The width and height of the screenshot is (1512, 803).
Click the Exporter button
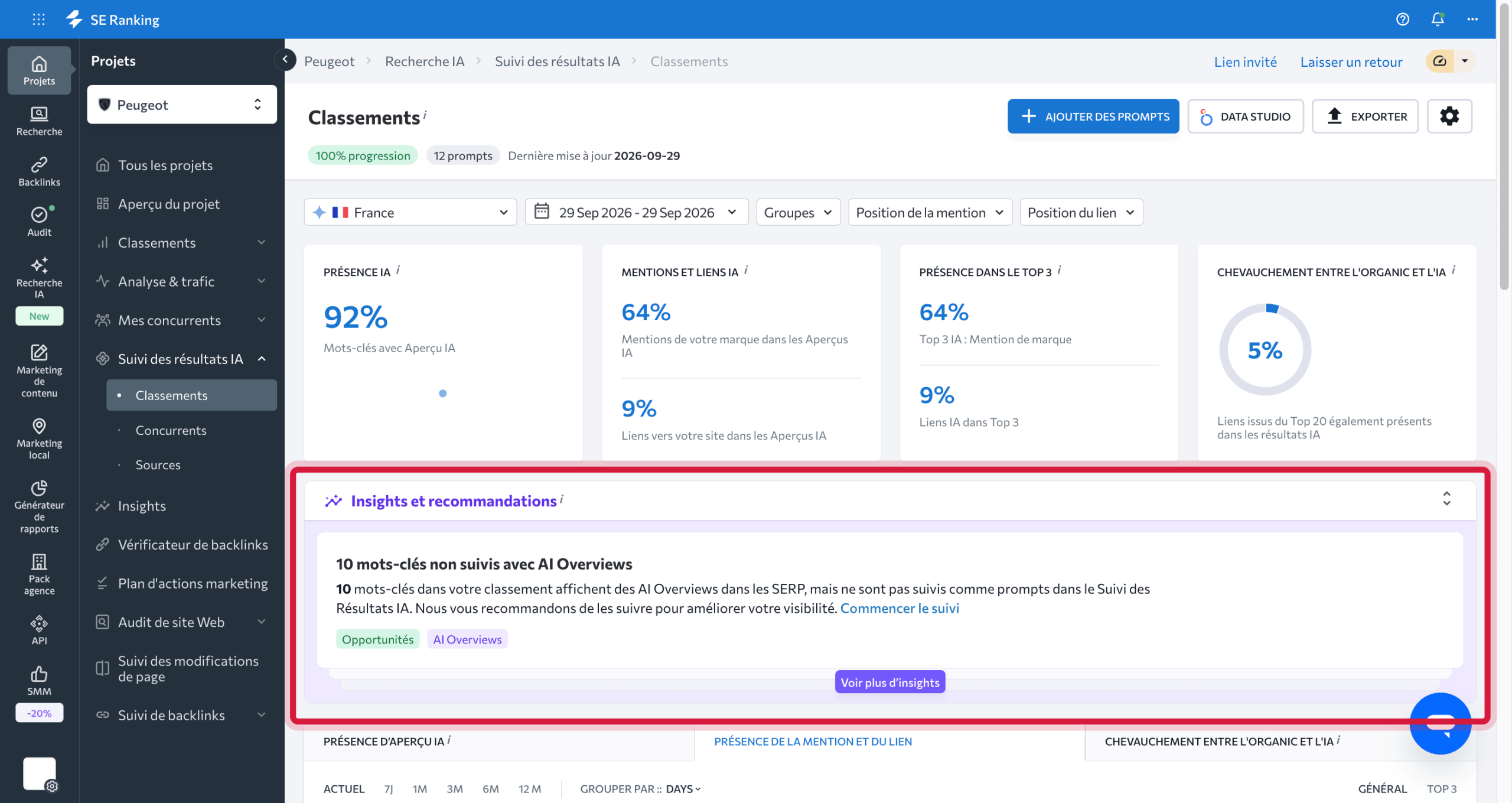[1366, 116]
